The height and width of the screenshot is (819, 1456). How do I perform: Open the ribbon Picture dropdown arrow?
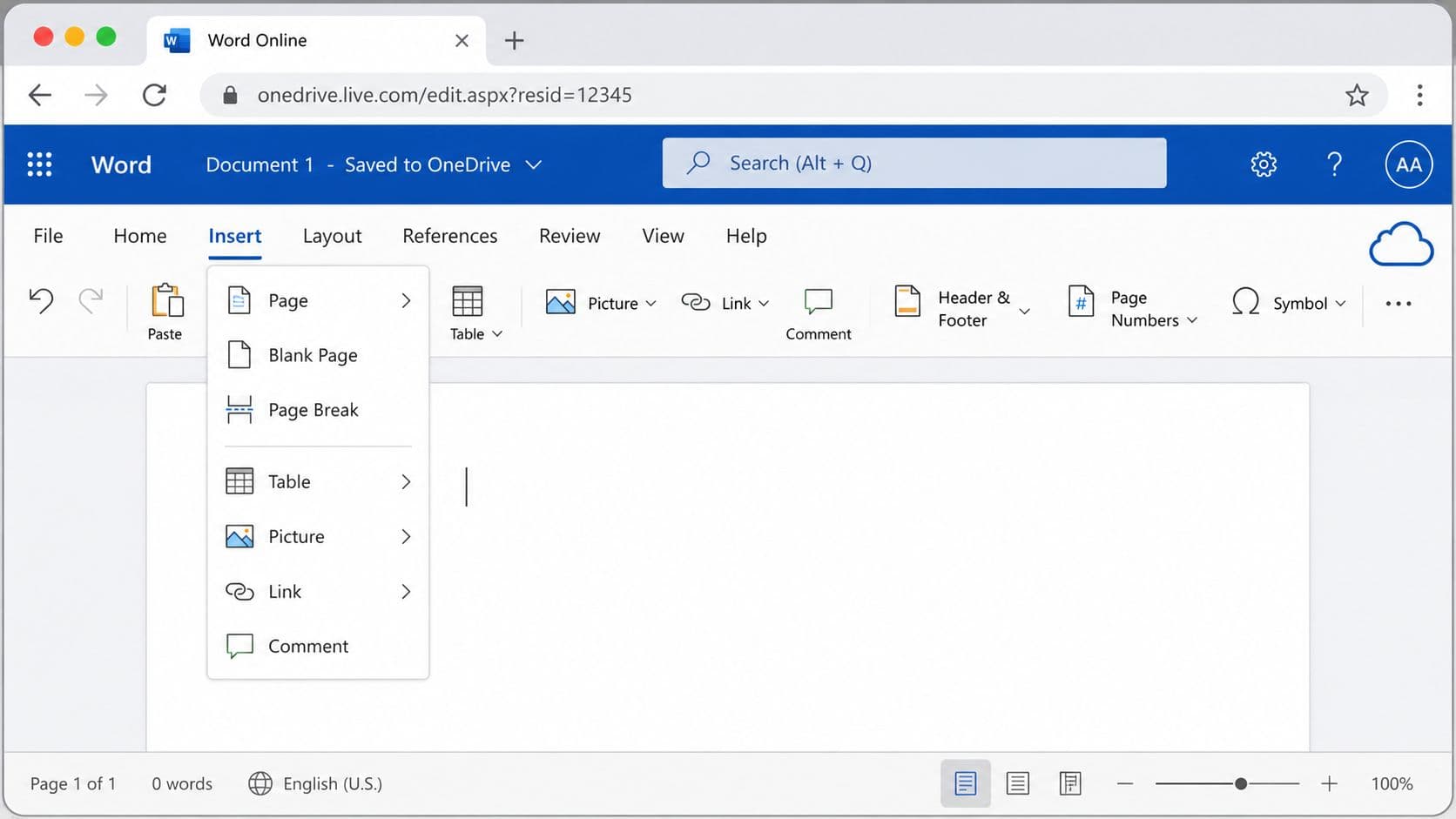coord(650,304)
